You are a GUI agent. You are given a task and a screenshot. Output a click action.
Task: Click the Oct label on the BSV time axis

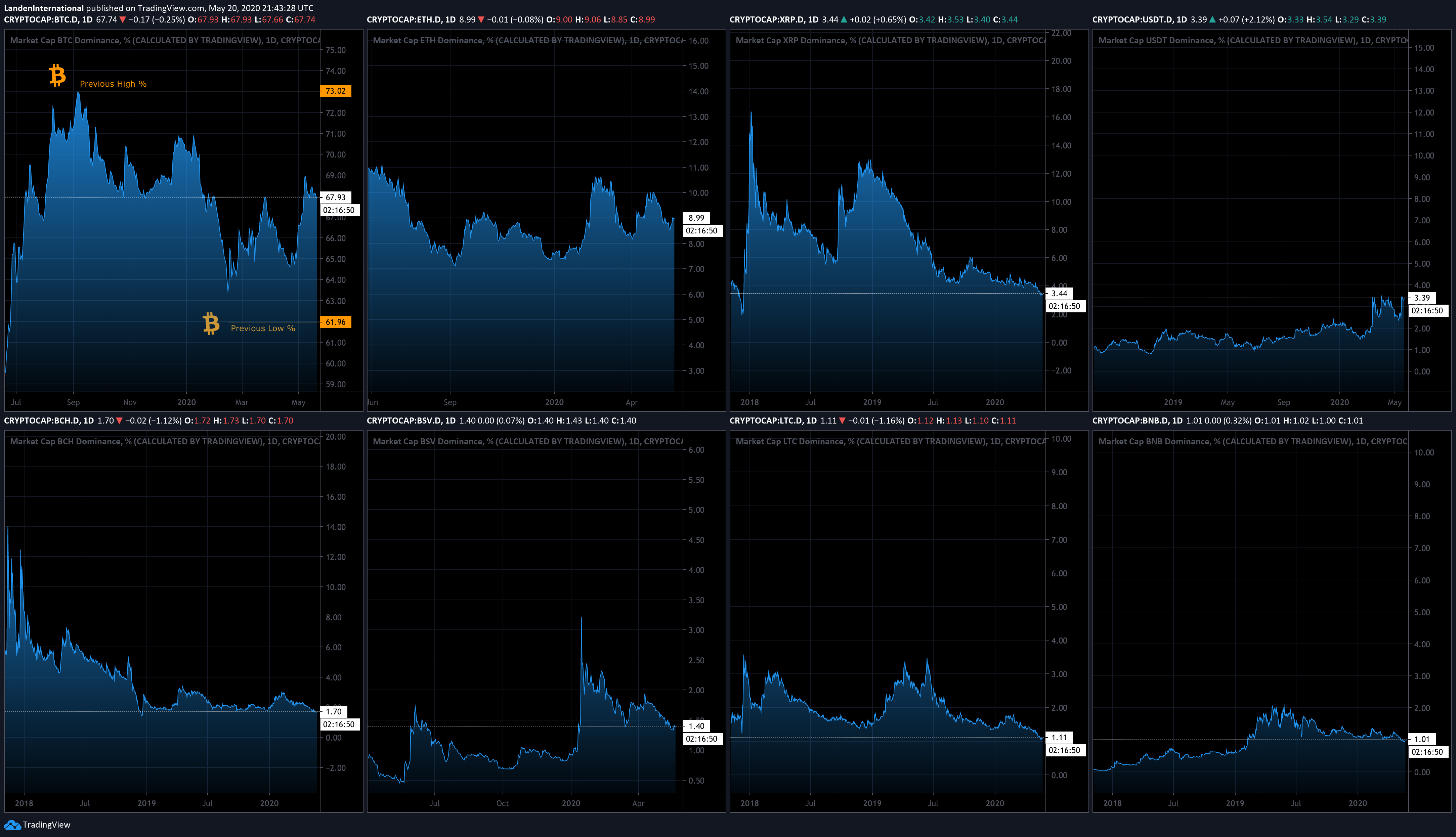click(502, 804)
